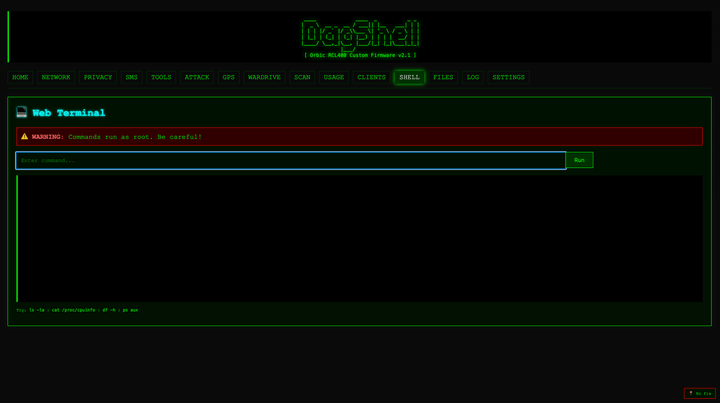Click the 'cat /proc/cpuinfo' hint text

73,310
